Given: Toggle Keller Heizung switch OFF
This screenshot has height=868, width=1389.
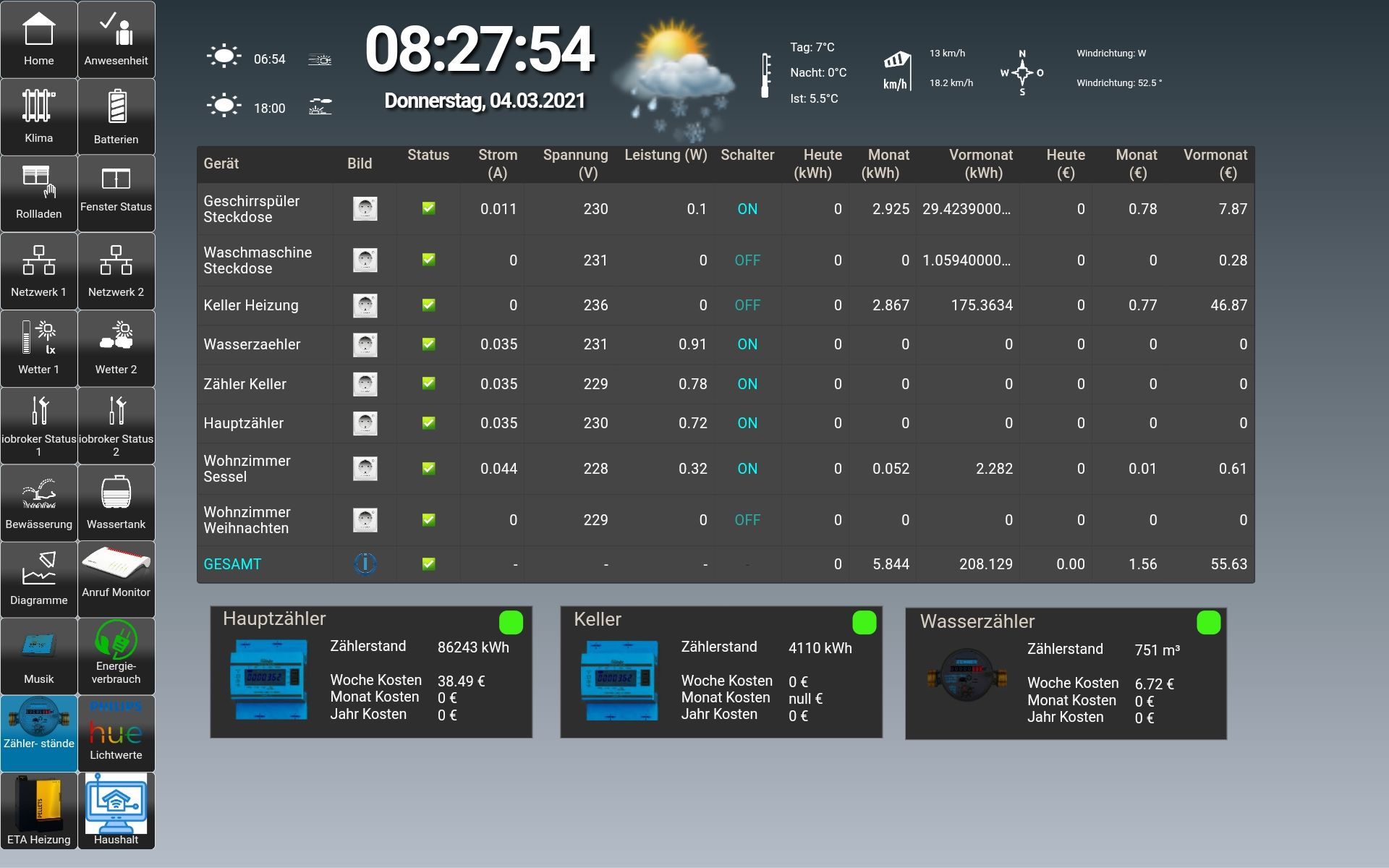Looking at the screenshot, I should pyautogui.click(x=747, y=305).
